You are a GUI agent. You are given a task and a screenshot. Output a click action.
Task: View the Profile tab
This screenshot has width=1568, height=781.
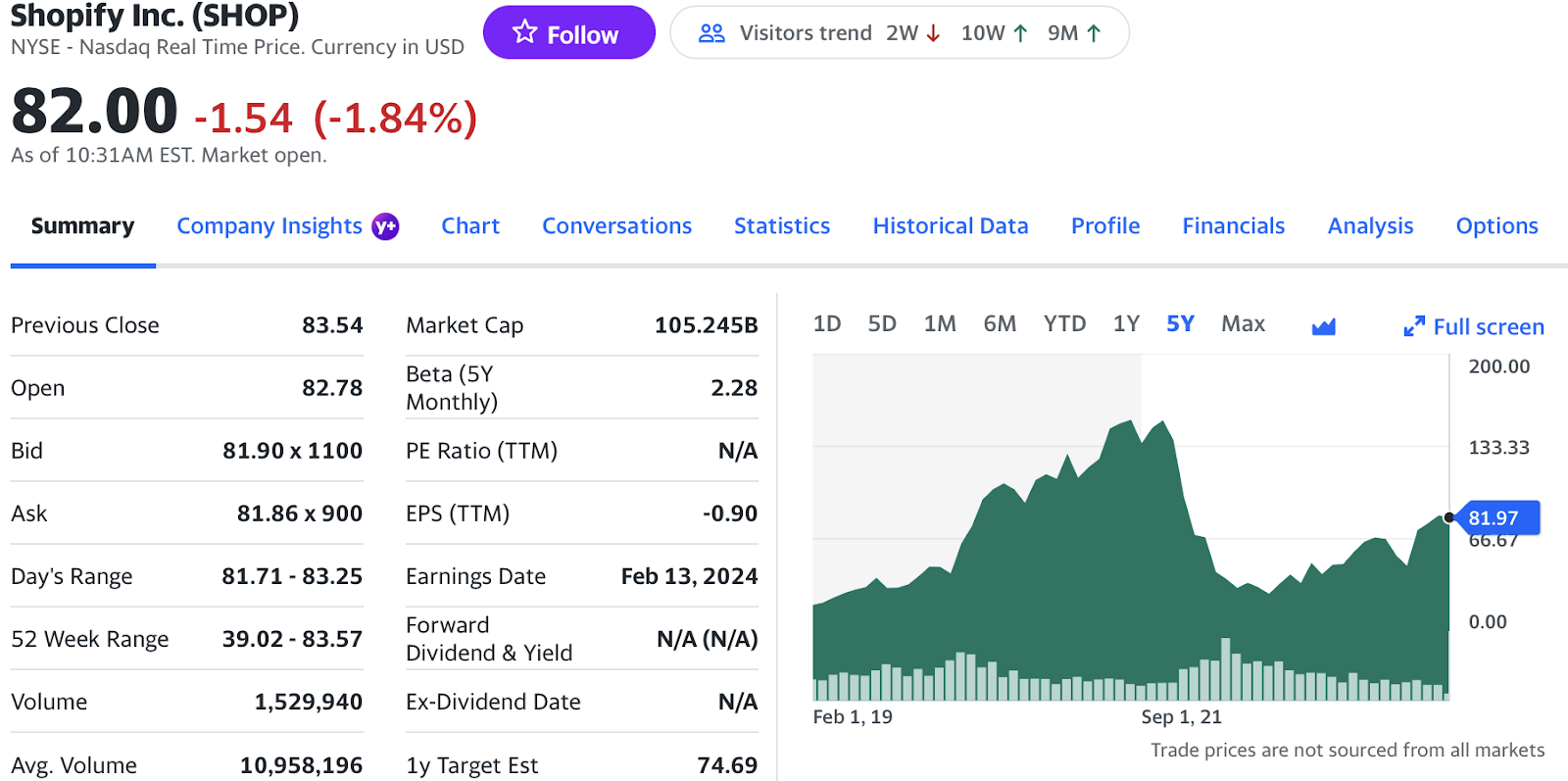coord(1105,226)
